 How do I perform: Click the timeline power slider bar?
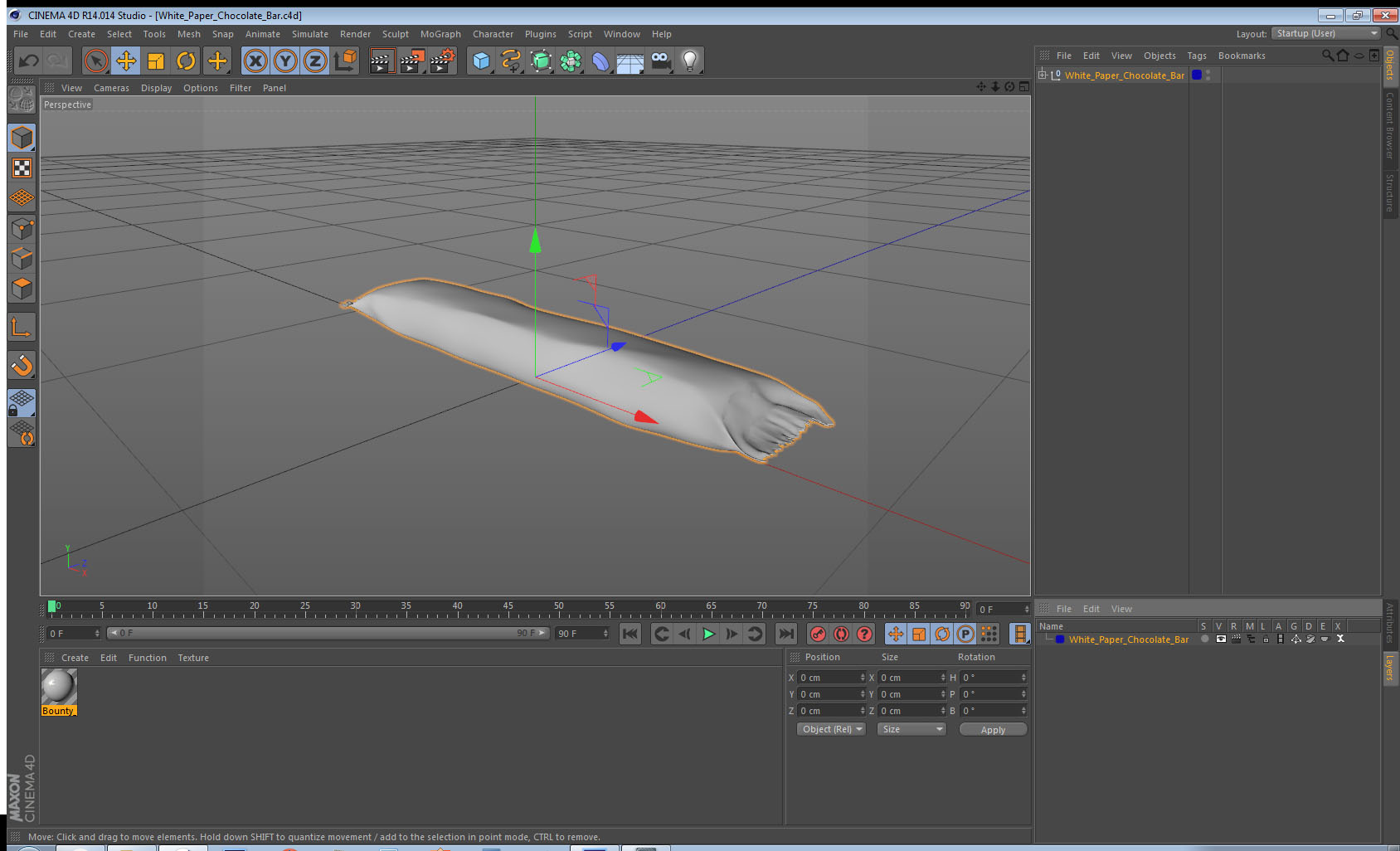[328, 633]
